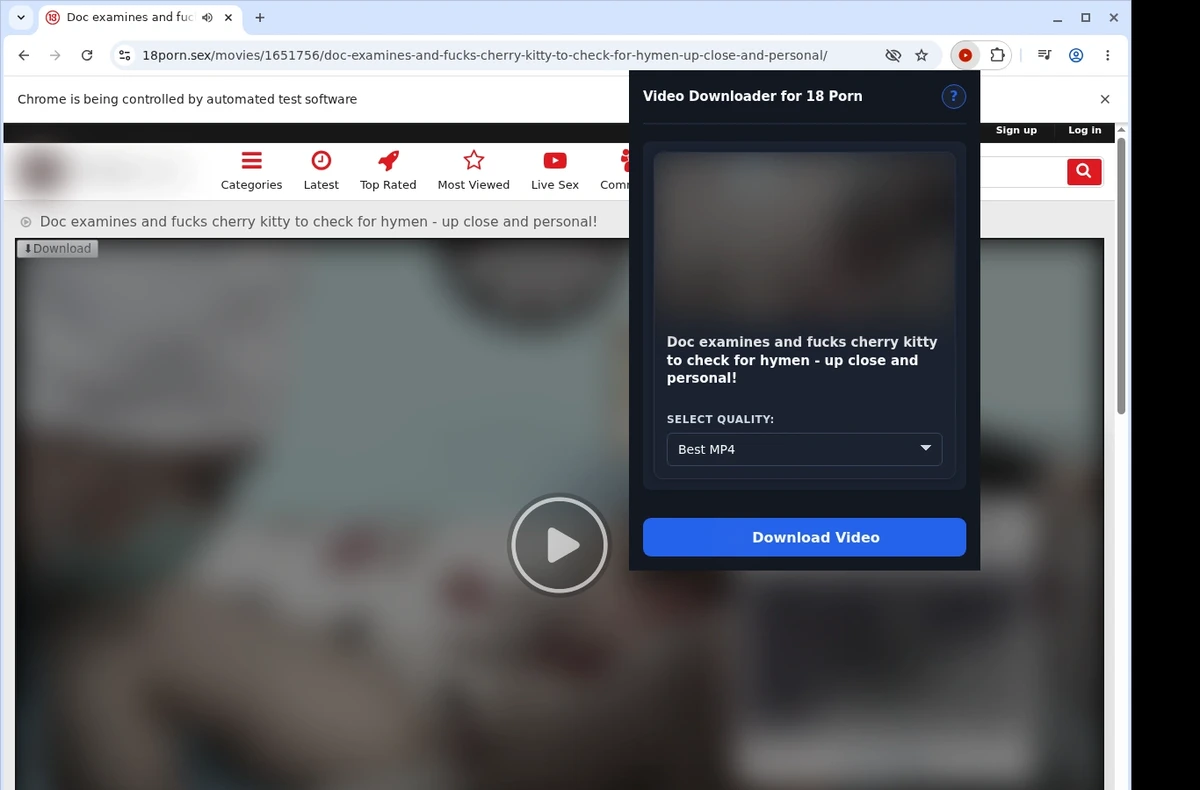Maximize the Chrome window

tap(1086, 17)
